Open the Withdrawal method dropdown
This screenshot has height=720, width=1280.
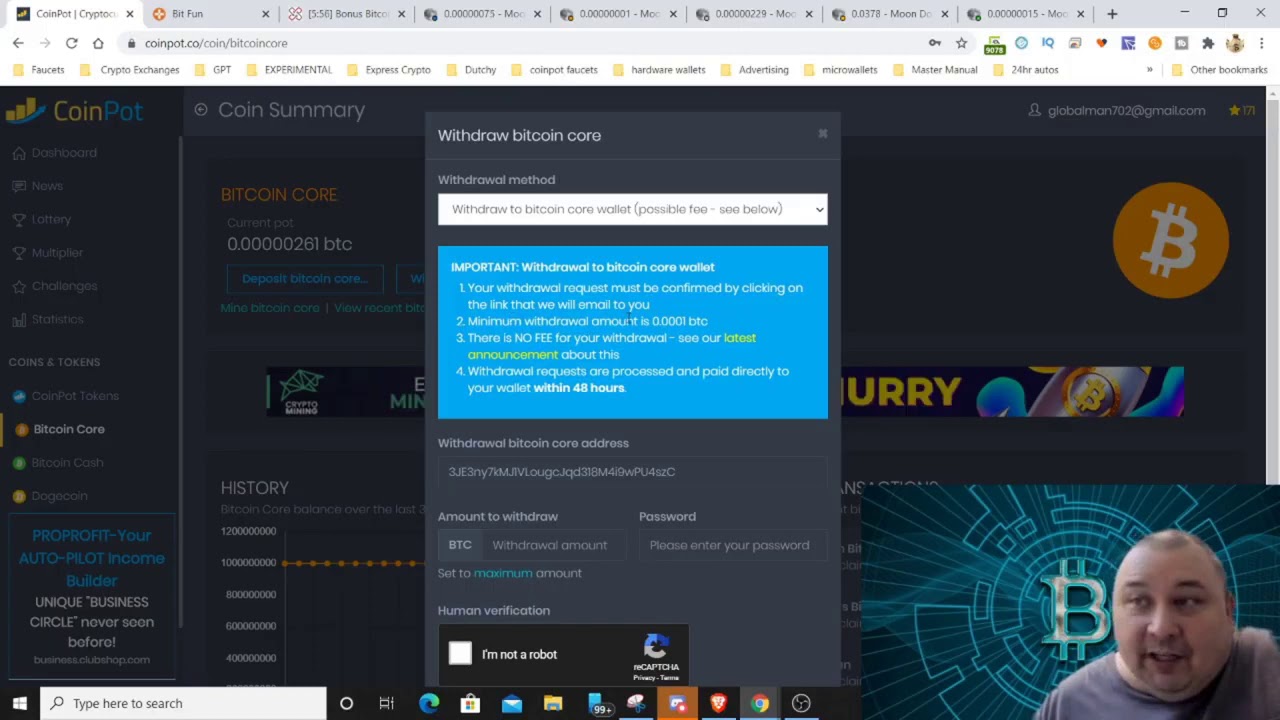click(632, 209)
